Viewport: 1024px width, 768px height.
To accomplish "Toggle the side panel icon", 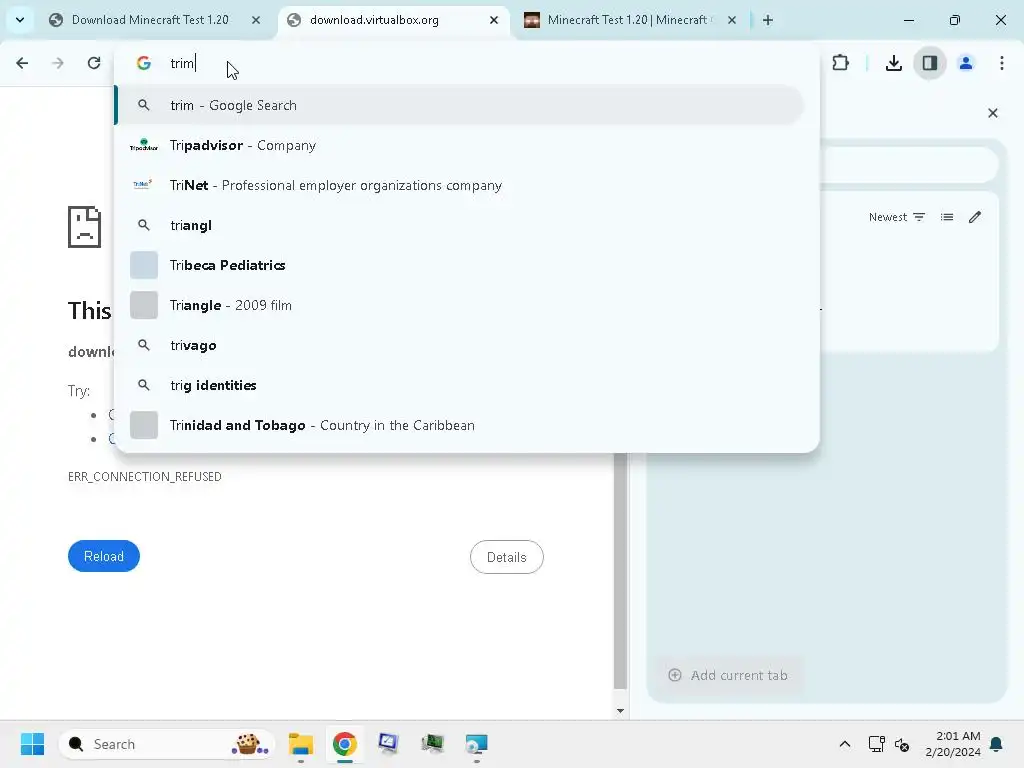I will tap(930, 63).
